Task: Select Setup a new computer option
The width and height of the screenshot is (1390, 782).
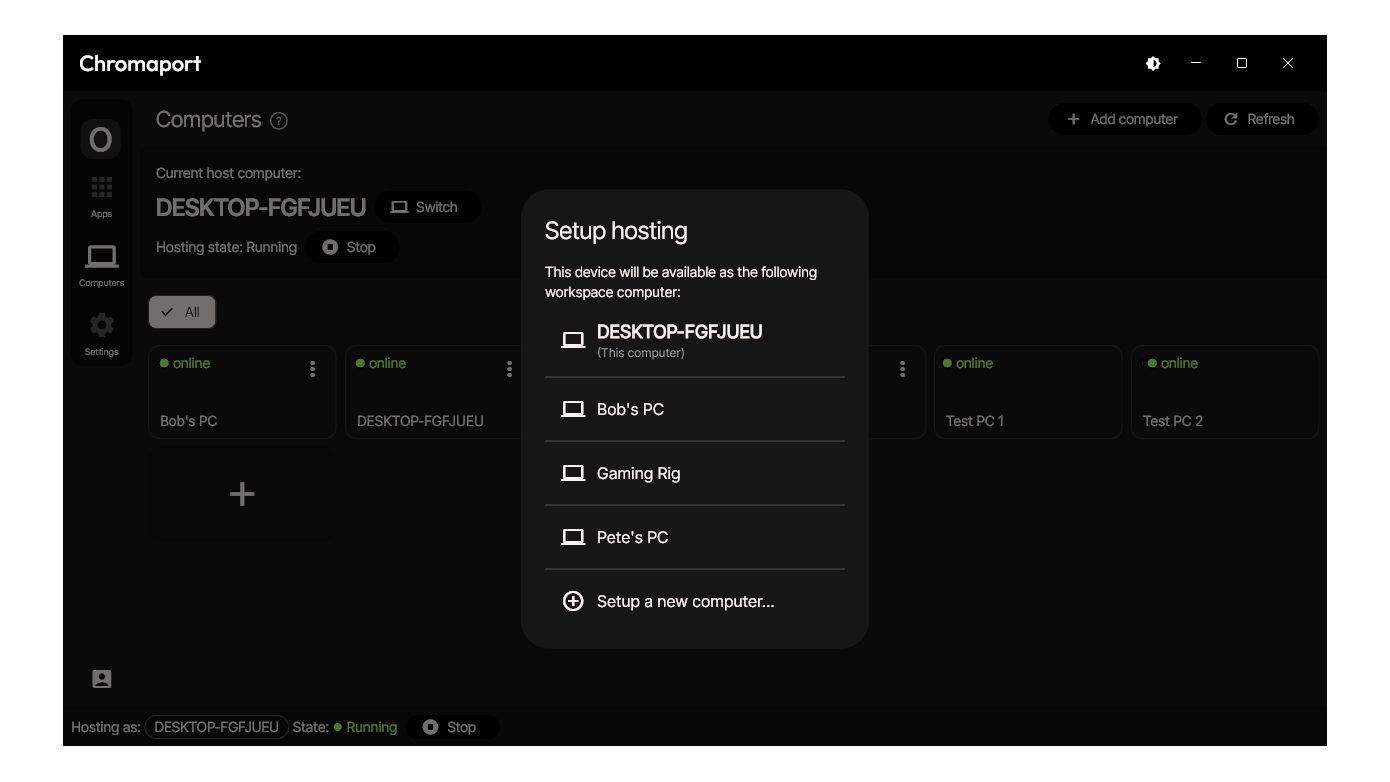Action: coord(694,601)
